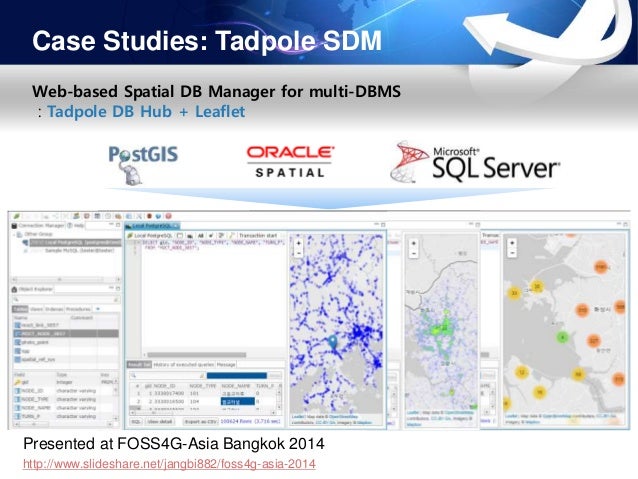This screenshot has width=638, height=479.
Task: Click the Export as CSV button
Action: coord(200,422)
